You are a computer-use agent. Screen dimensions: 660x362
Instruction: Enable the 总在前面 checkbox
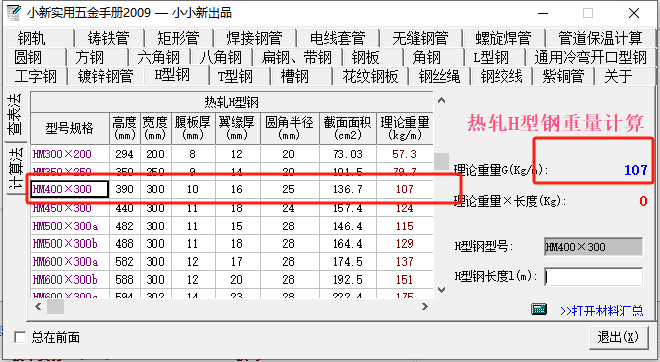[20, 337]
